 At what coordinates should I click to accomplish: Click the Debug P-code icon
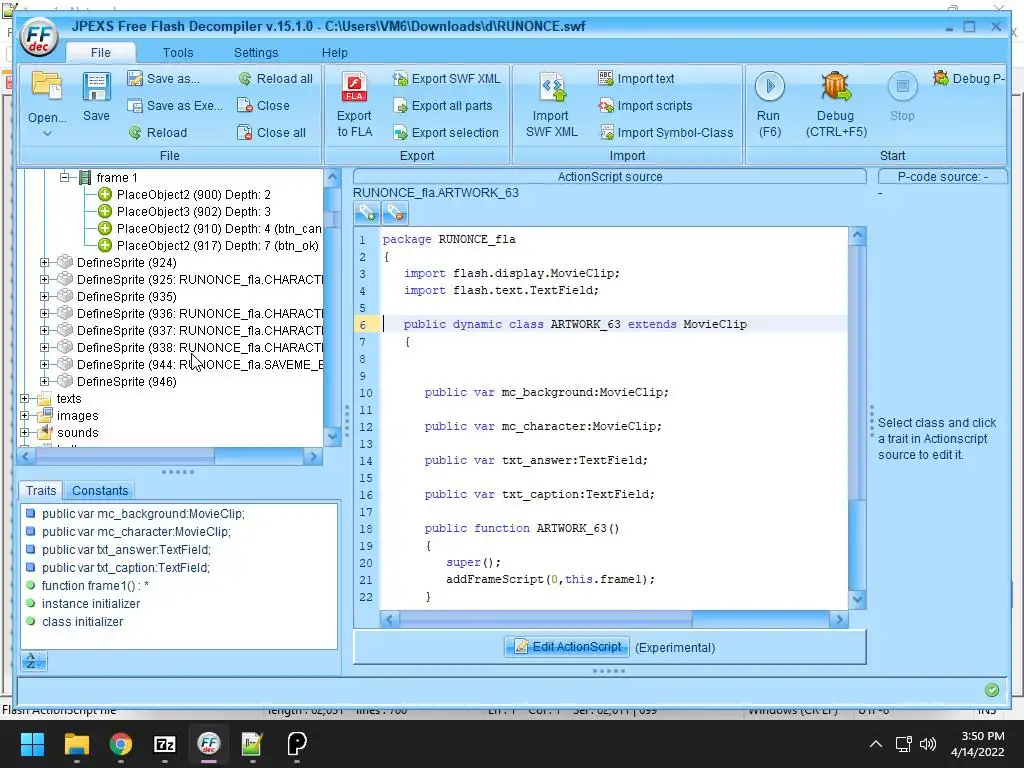coord(941,78)
